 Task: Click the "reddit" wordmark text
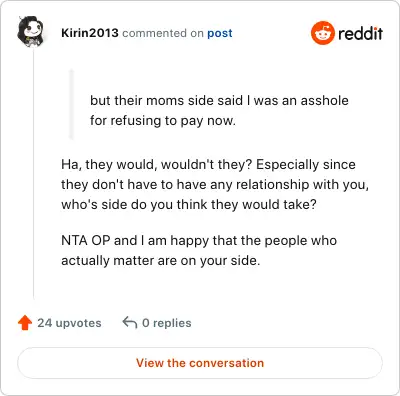click(360, 33)
